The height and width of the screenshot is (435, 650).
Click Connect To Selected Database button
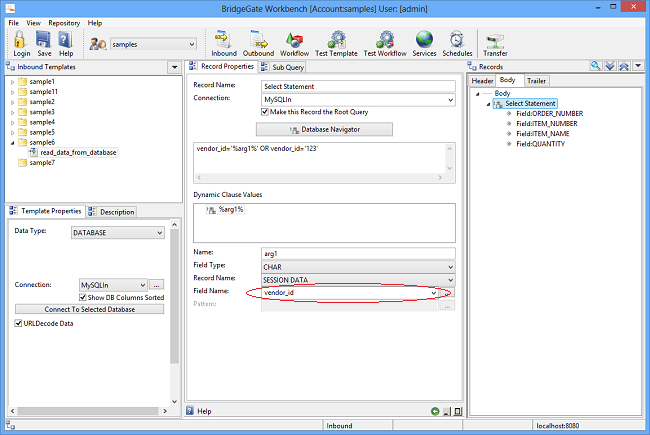[90, 309]
